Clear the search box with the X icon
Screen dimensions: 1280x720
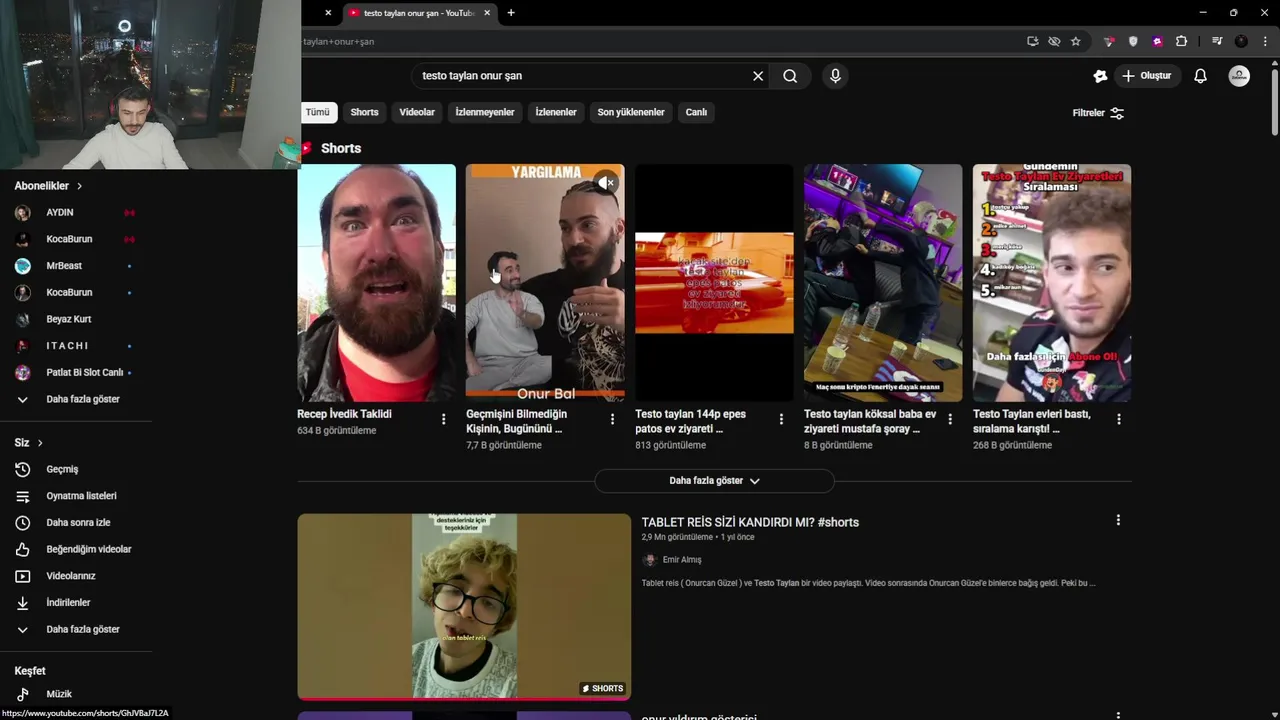click(758, 76)
